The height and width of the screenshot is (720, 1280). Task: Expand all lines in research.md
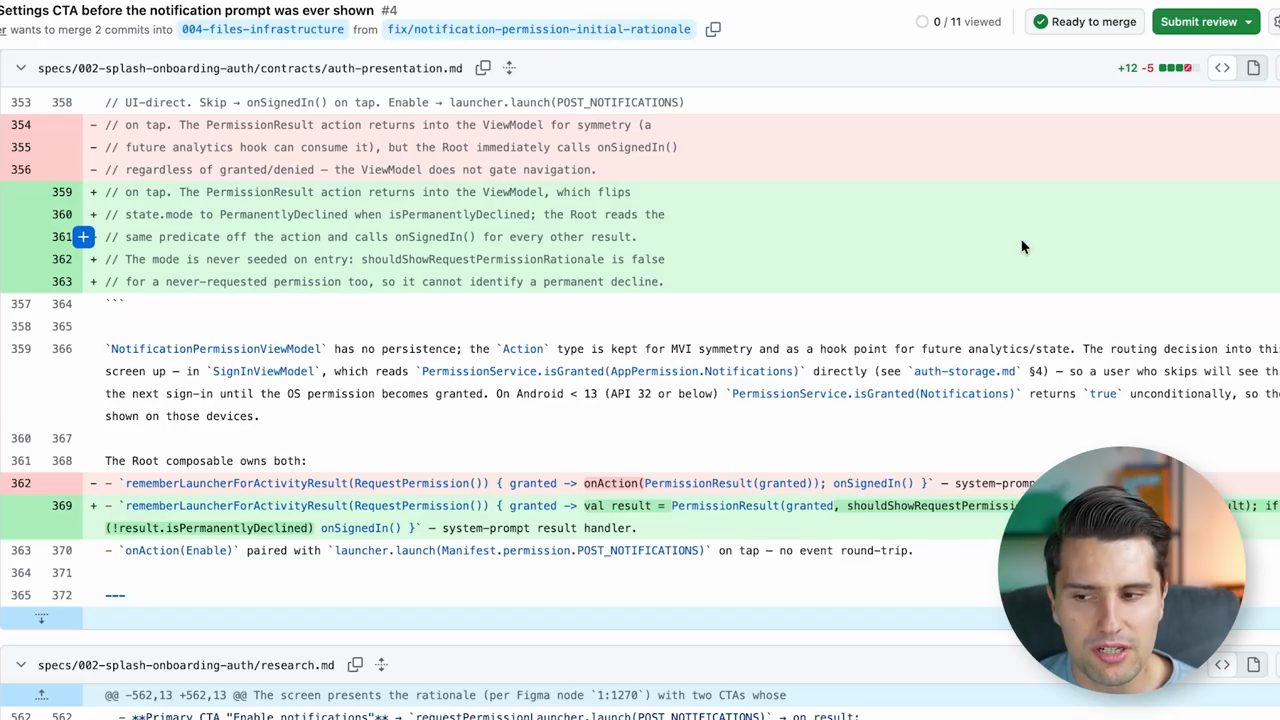(x=381, y=665)
